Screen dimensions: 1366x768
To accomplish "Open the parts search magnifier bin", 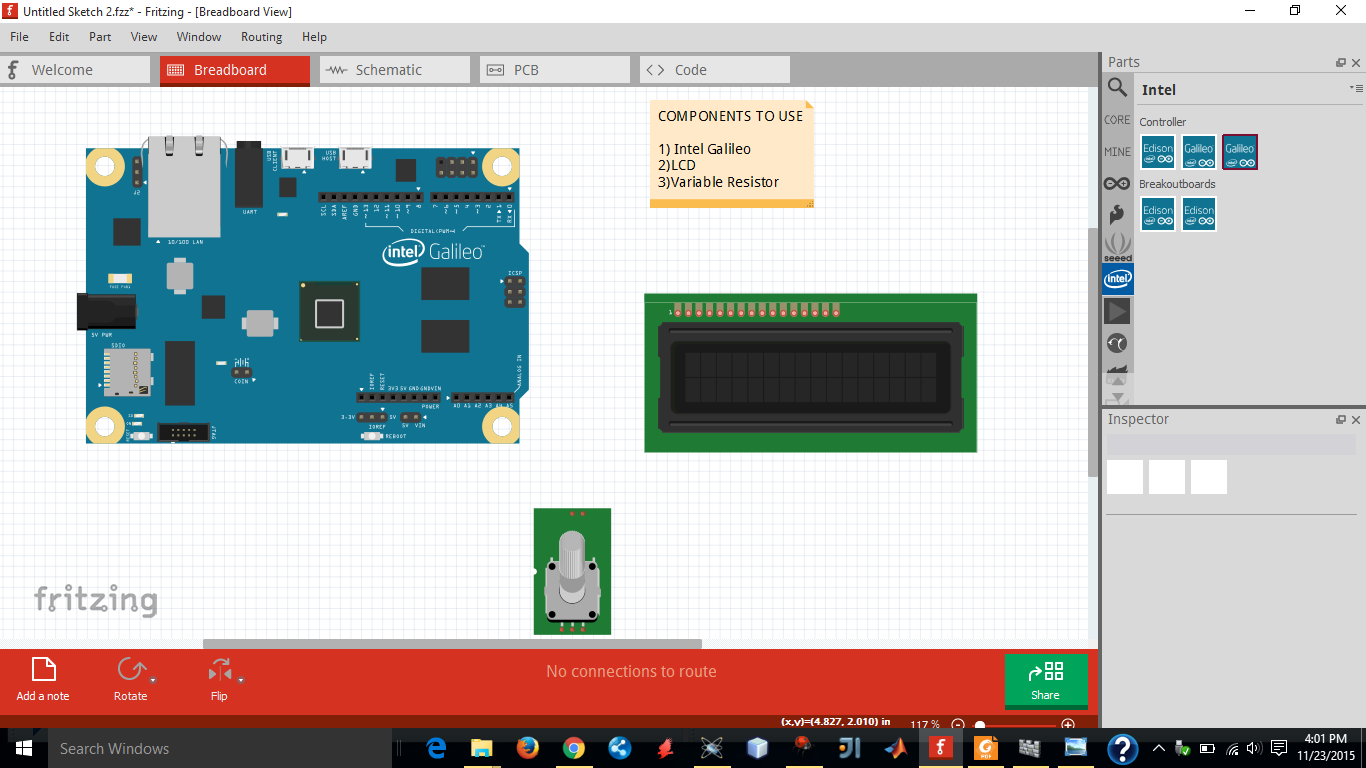I will pos(1117,88).
